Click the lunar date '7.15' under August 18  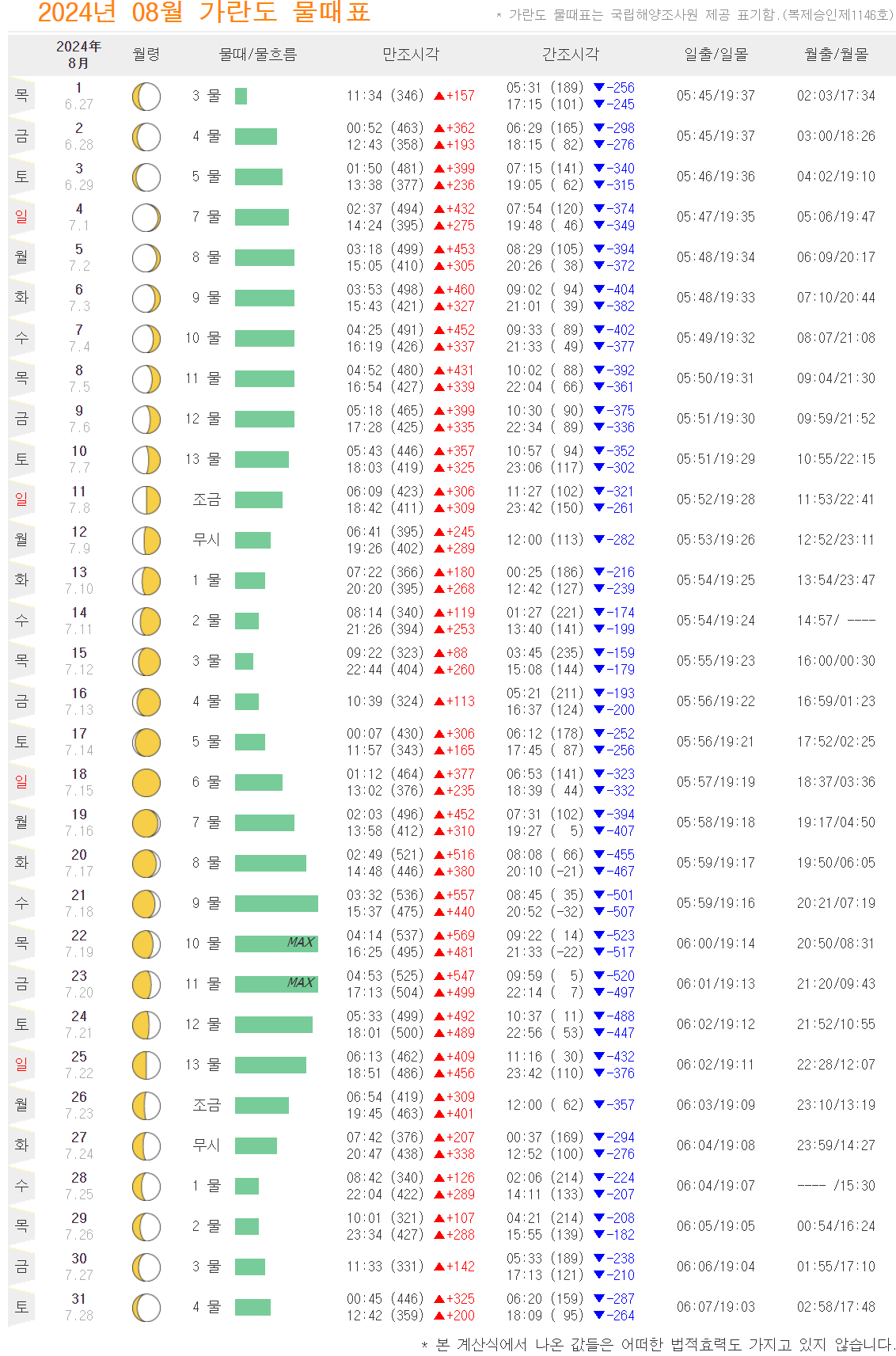[x=79, y=791]
